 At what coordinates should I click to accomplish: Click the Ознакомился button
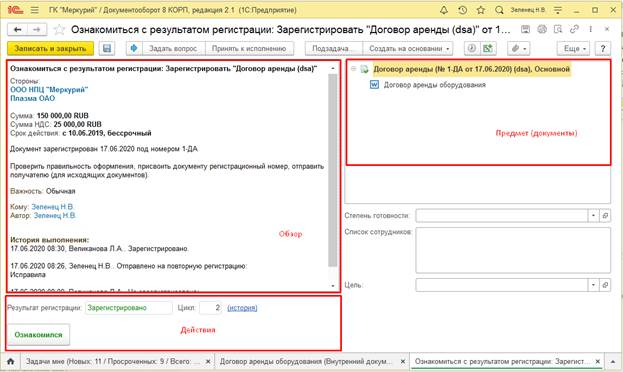tap(39, 335)
